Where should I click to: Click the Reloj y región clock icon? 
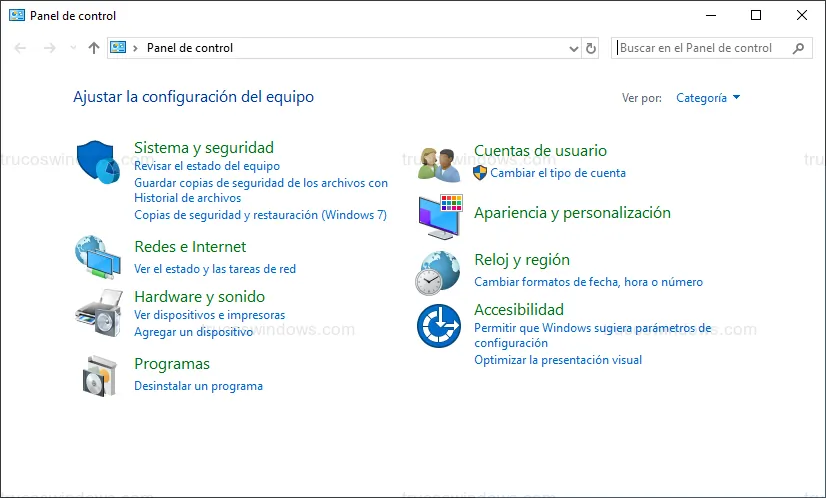pos(439,272)
